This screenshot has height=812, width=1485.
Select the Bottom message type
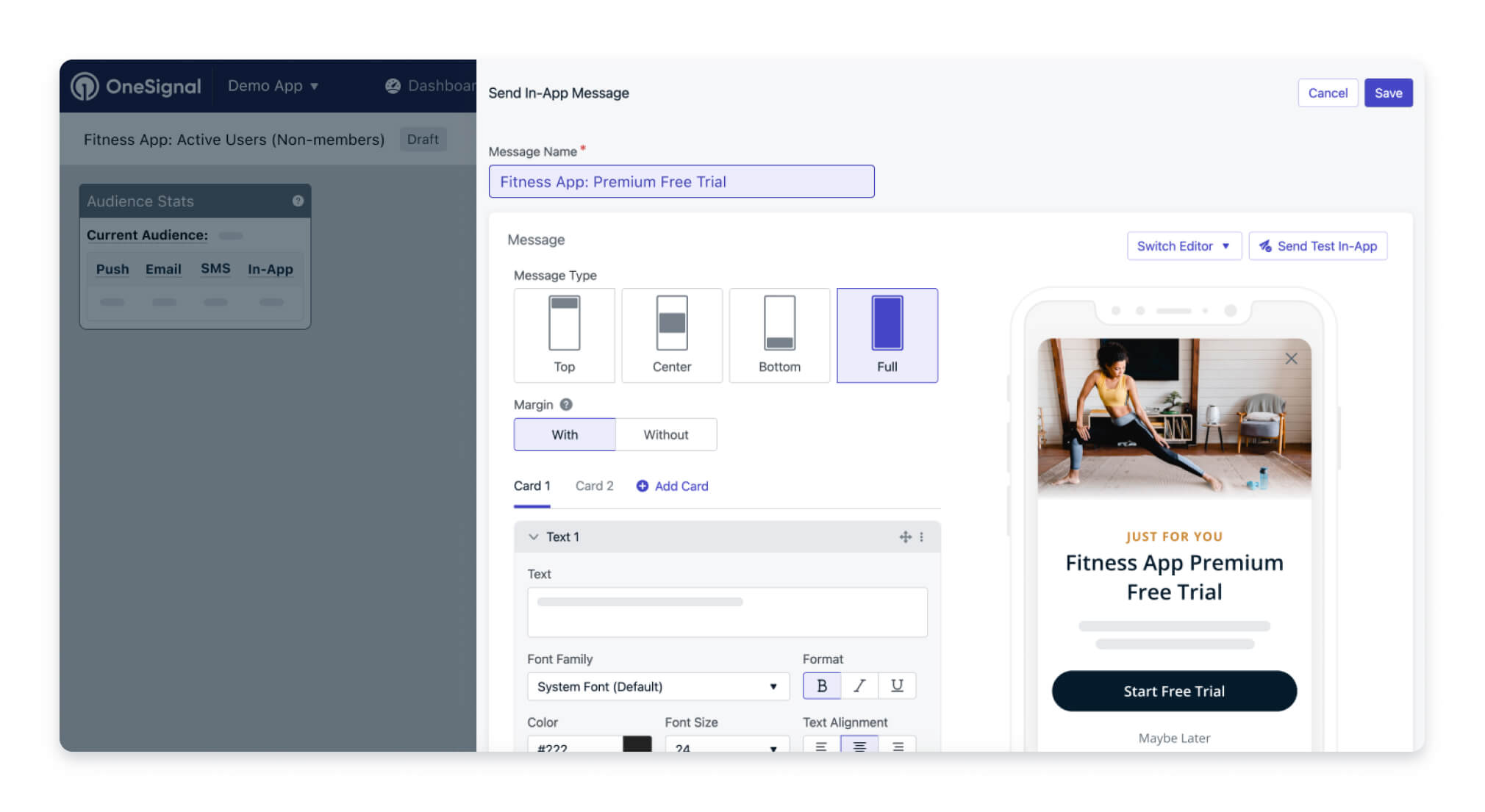click(x=779, y=335)
